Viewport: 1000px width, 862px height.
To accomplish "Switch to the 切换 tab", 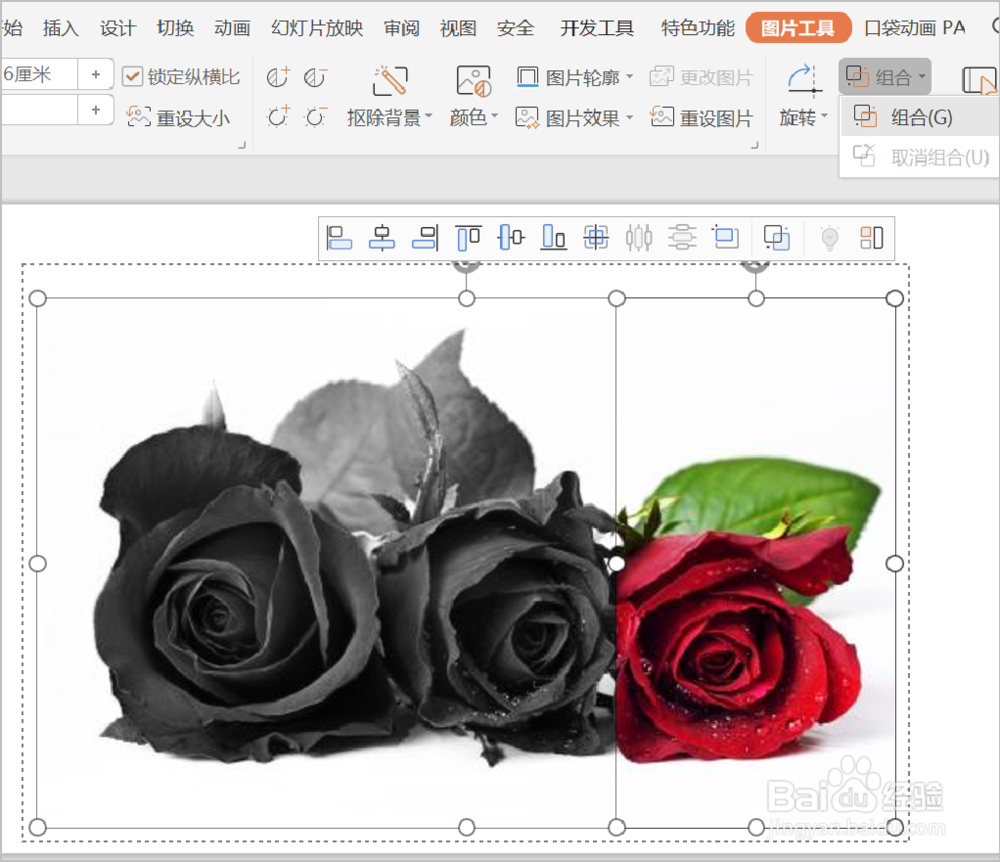I will pos(175,28).
